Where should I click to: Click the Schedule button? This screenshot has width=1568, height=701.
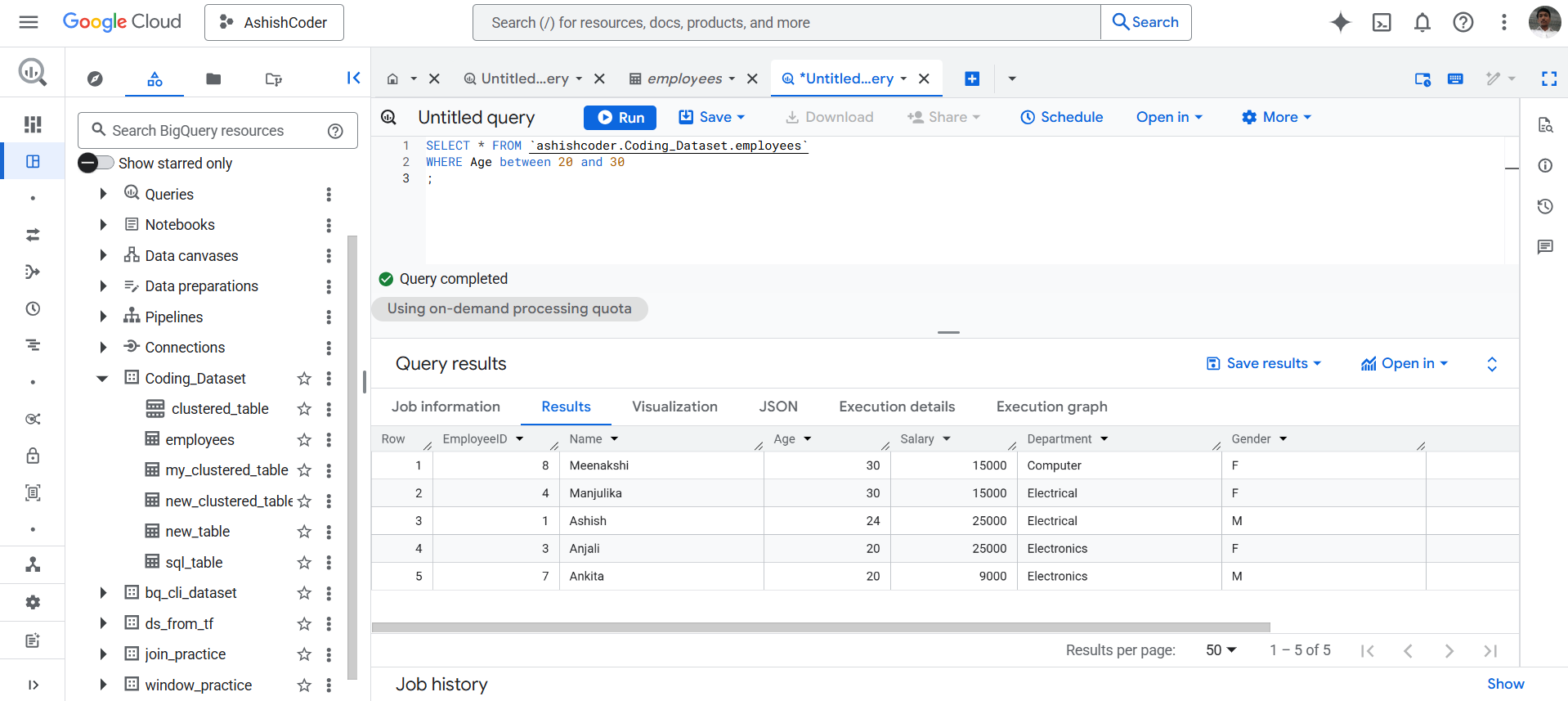tap(1062, 117)
